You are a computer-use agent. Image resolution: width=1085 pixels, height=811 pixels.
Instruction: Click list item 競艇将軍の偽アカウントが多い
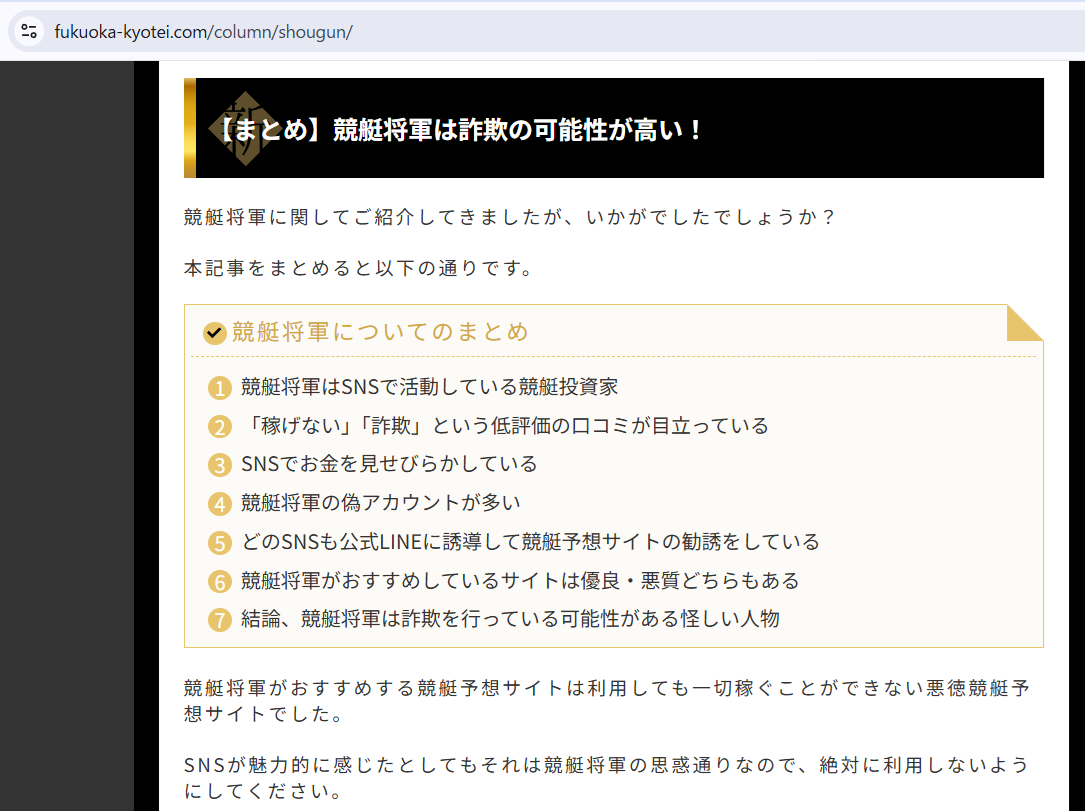(x=381, y=503)
